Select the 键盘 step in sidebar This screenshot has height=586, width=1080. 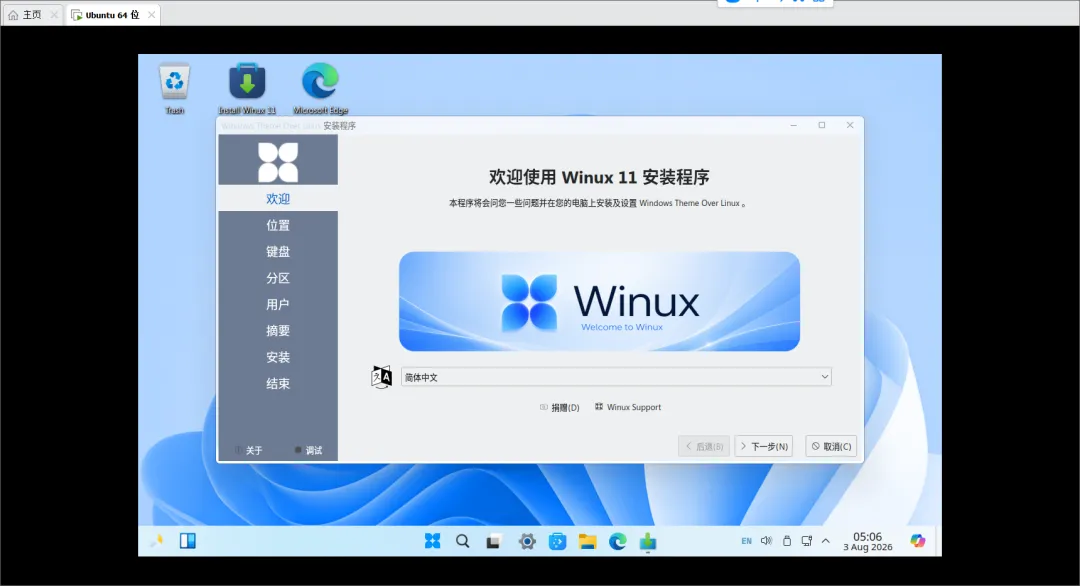click(x=278, y=251)
